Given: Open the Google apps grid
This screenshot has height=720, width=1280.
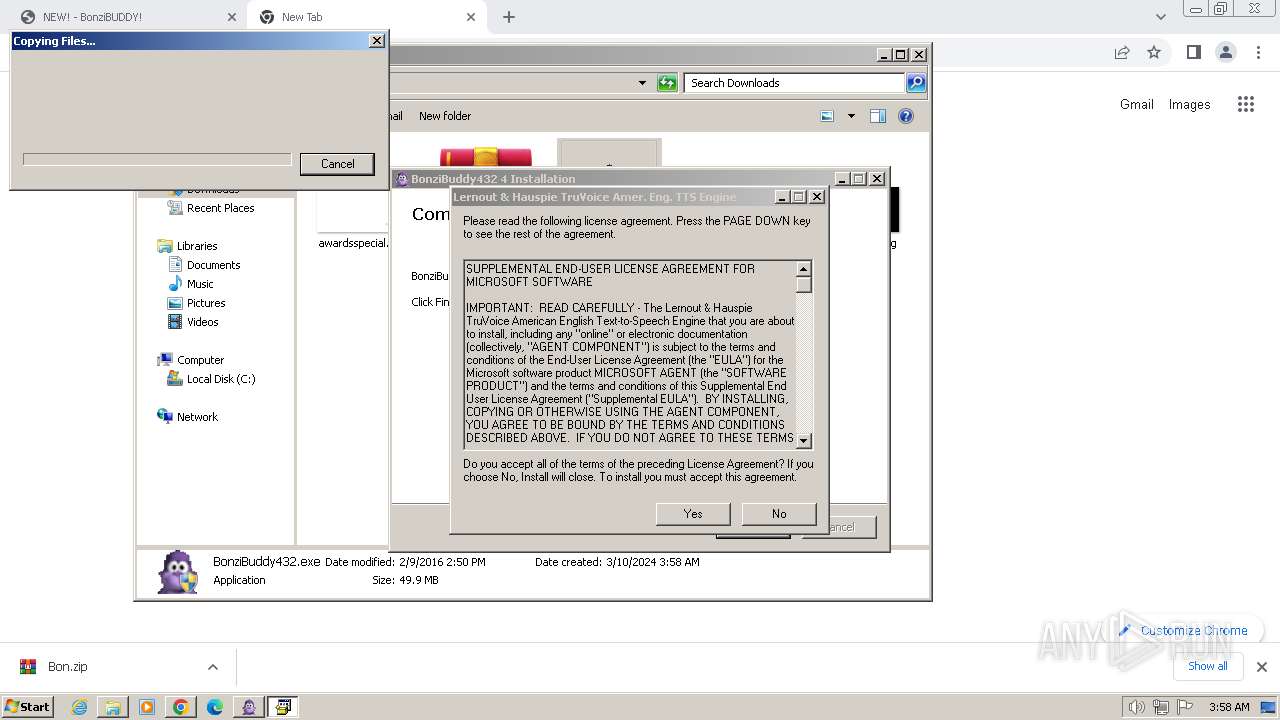Looking at the screenshot, I should [1246, 104].
